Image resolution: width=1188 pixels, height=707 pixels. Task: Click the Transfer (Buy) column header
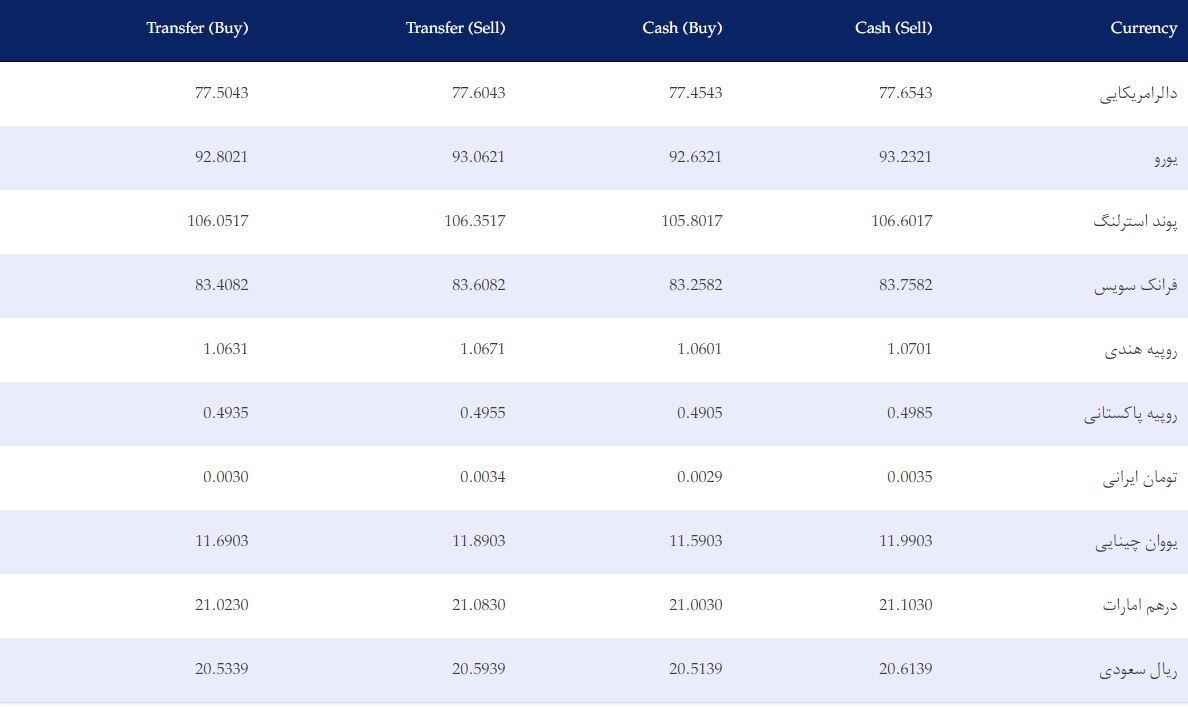197,28
